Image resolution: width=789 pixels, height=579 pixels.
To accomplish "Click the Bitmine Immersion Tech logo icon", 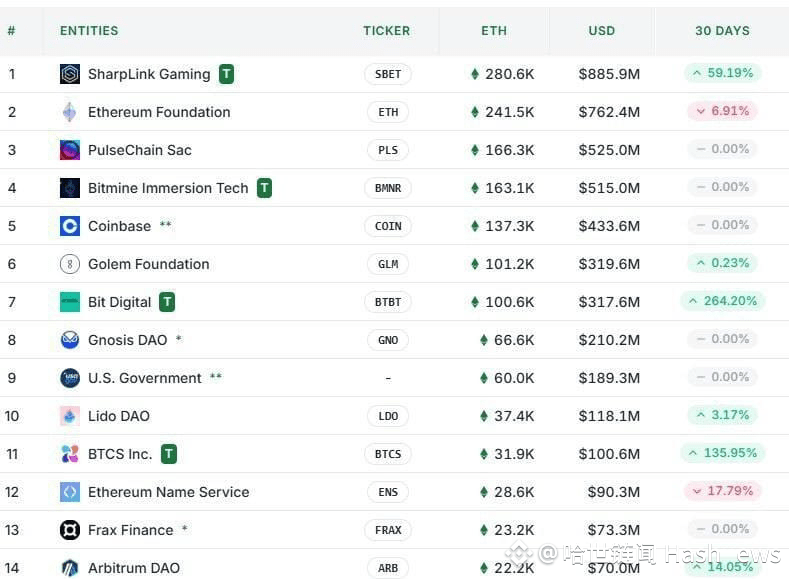I will [69, 188].
